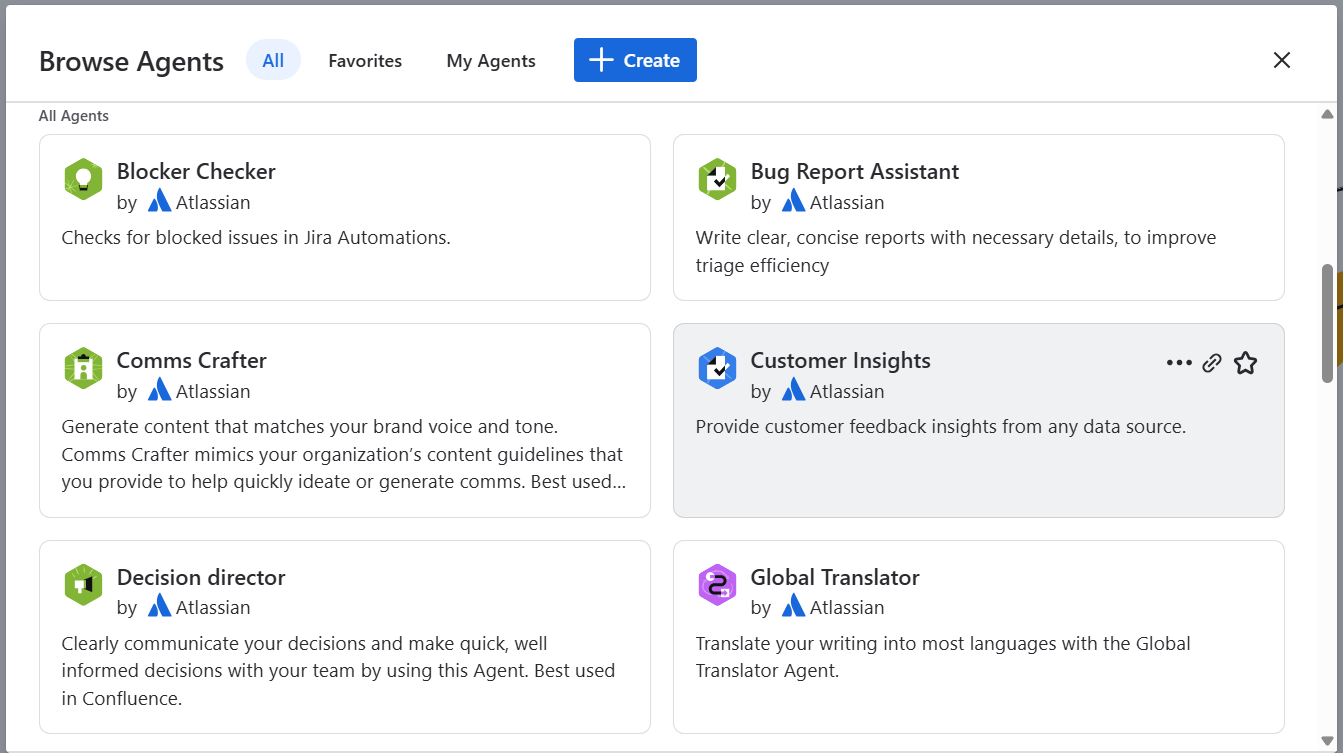
Task: Click the Decision director megaphone avatar icon
Action: click(x=83, y=585)
